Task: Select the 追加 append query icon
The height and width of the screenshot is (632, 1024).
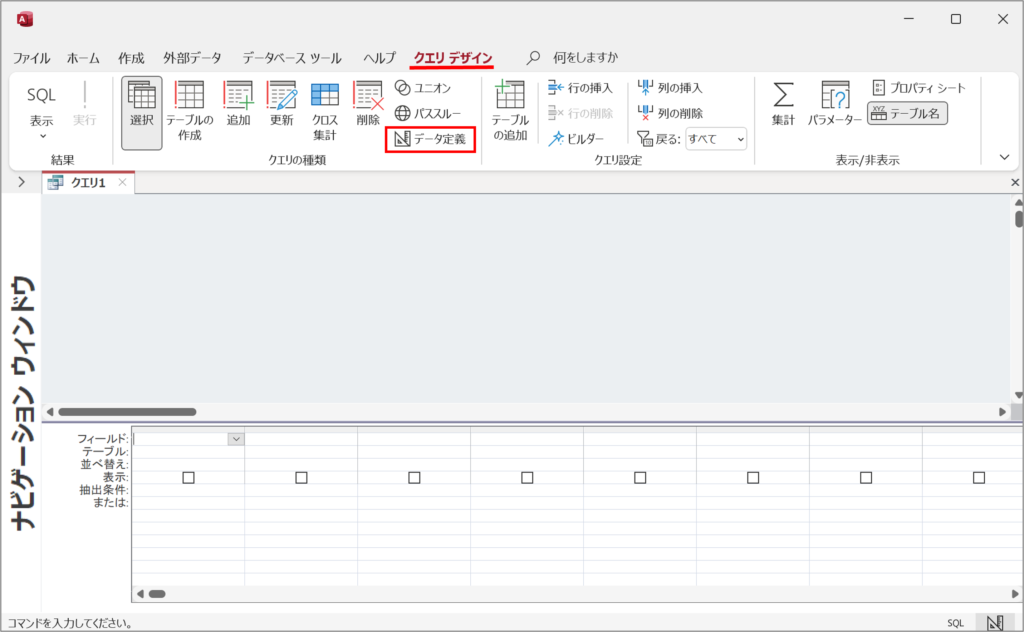Action: pyautogui.click(x=238, y=103)
